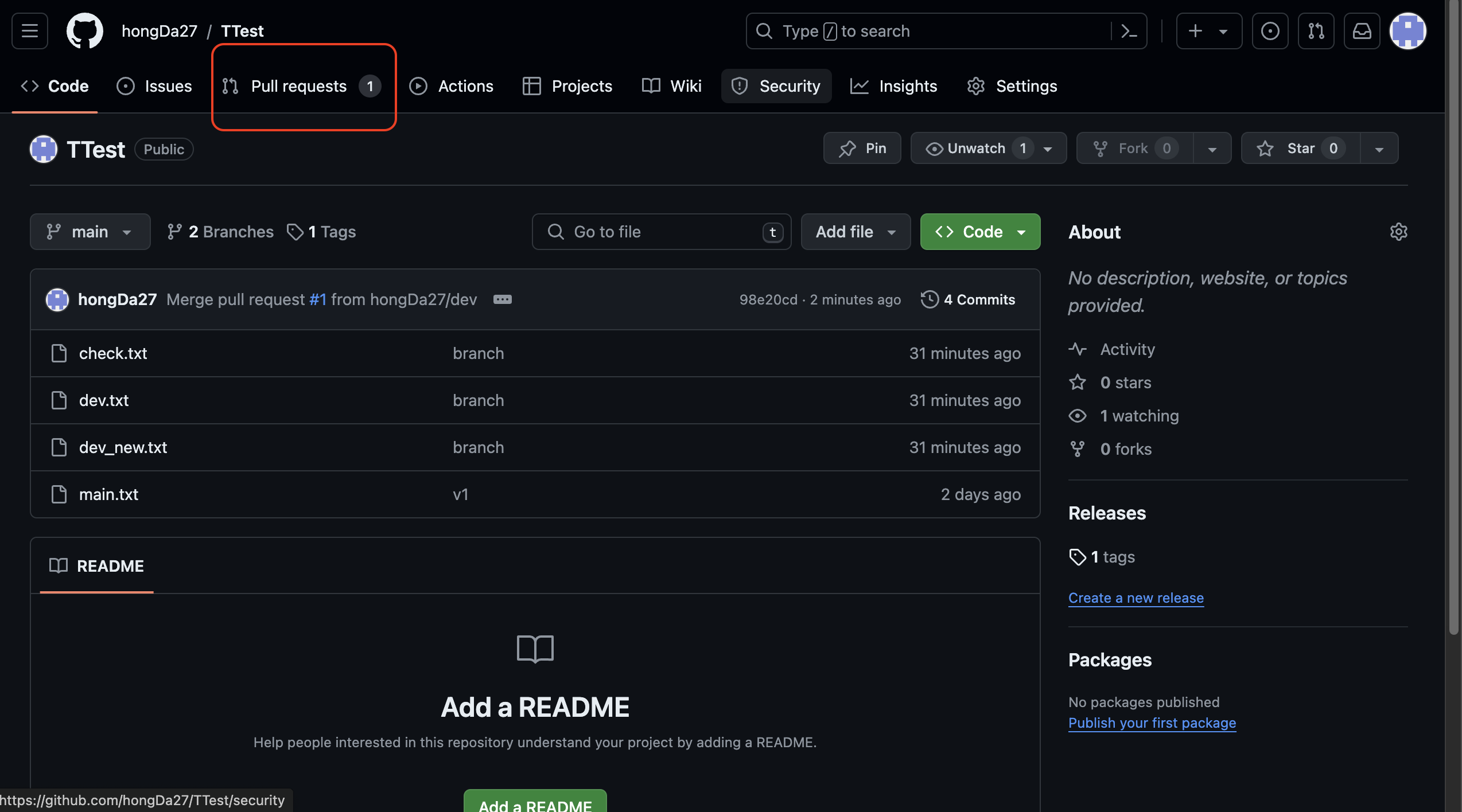Open the Unwatch notifications dropdown
This screenshot has height=812, width=1462.
[988, 149]
